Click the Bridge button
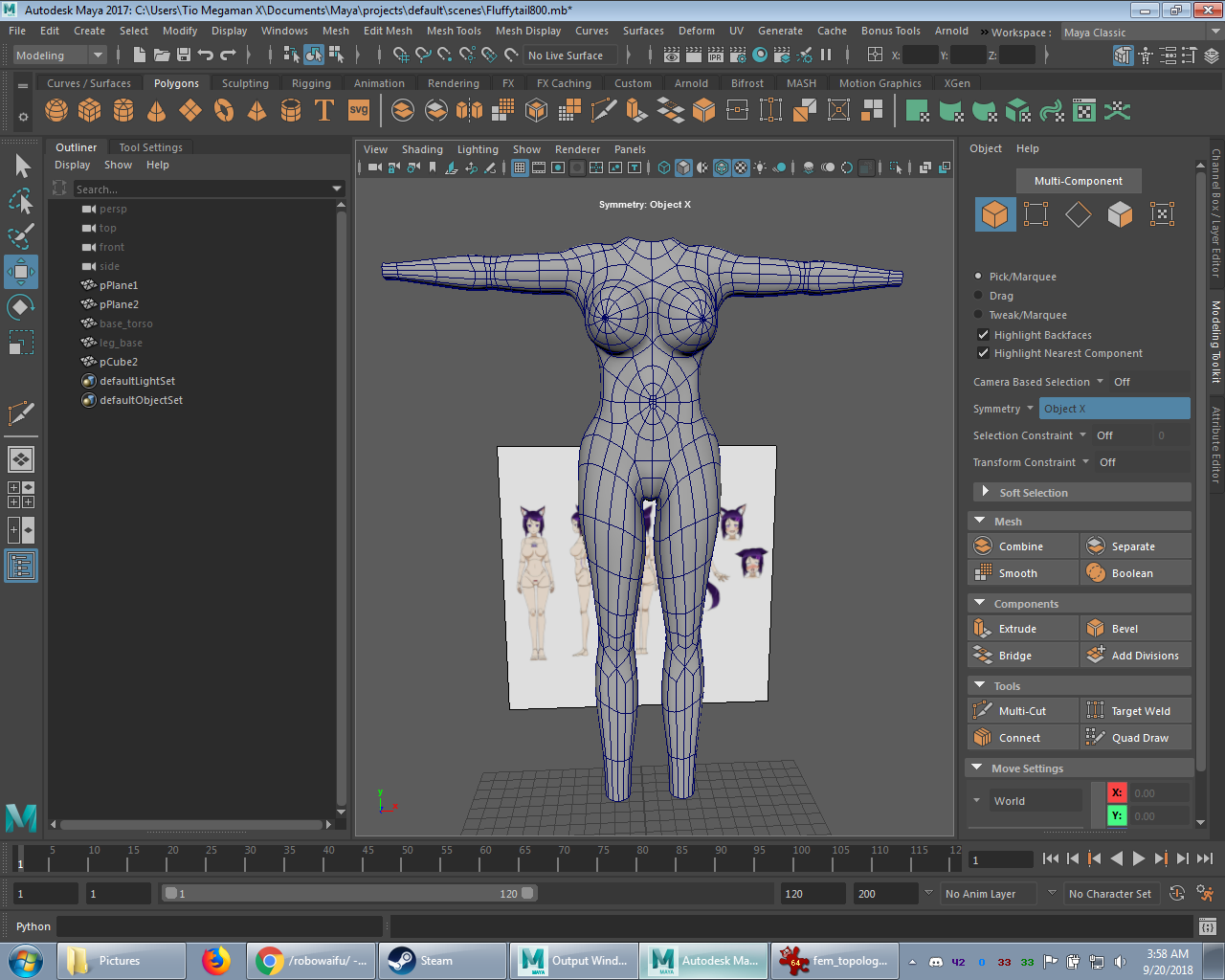The height and width of the screenshot is (980, 1225). (1023, 656)
